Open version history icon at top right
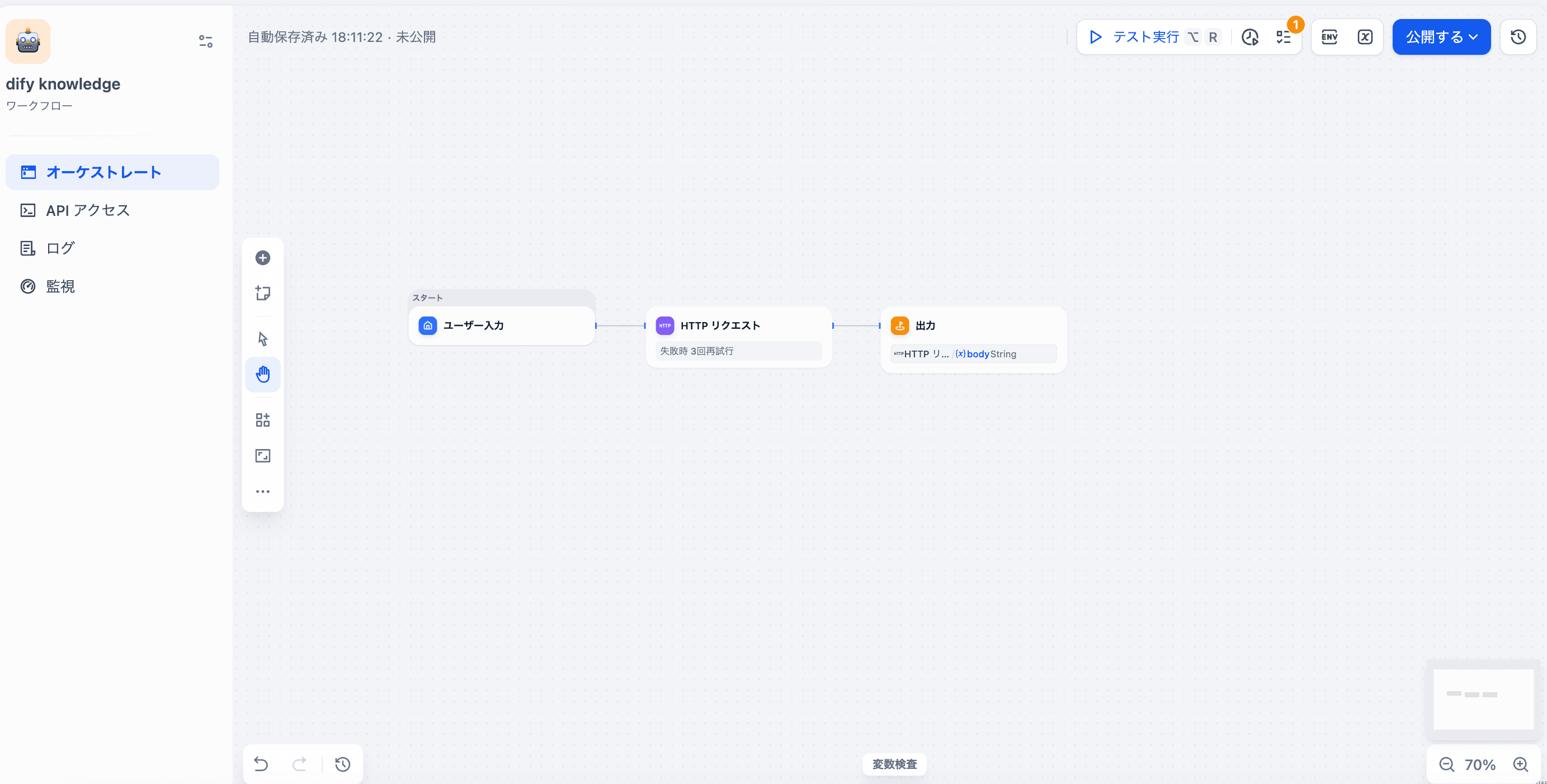The width and height of the screenshot is (1547, 784). tap(1517, 37)
